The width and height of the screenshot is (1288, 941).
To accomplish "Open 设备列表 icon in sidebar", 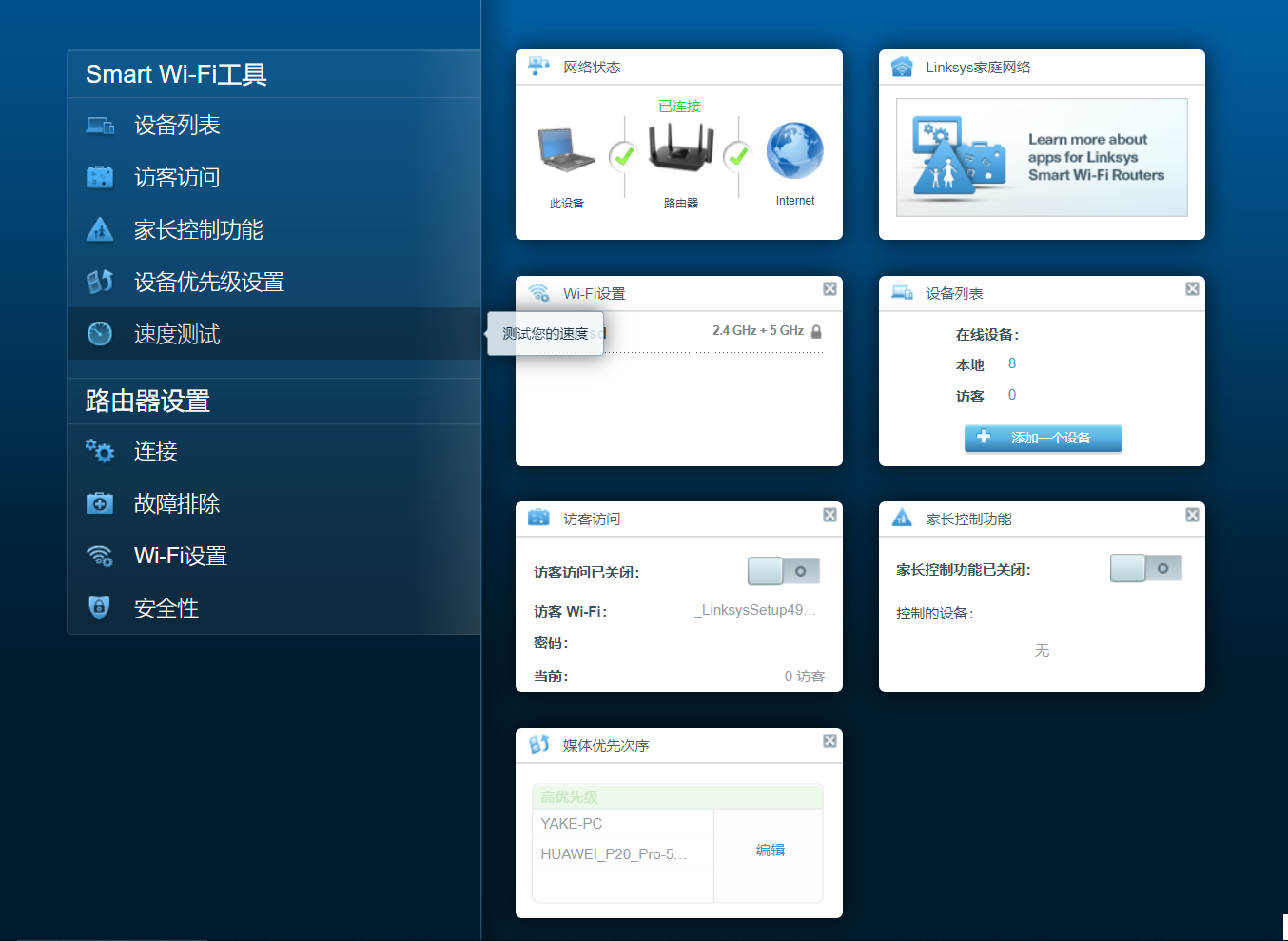I will pyautogui.click(x=100, y=125).
